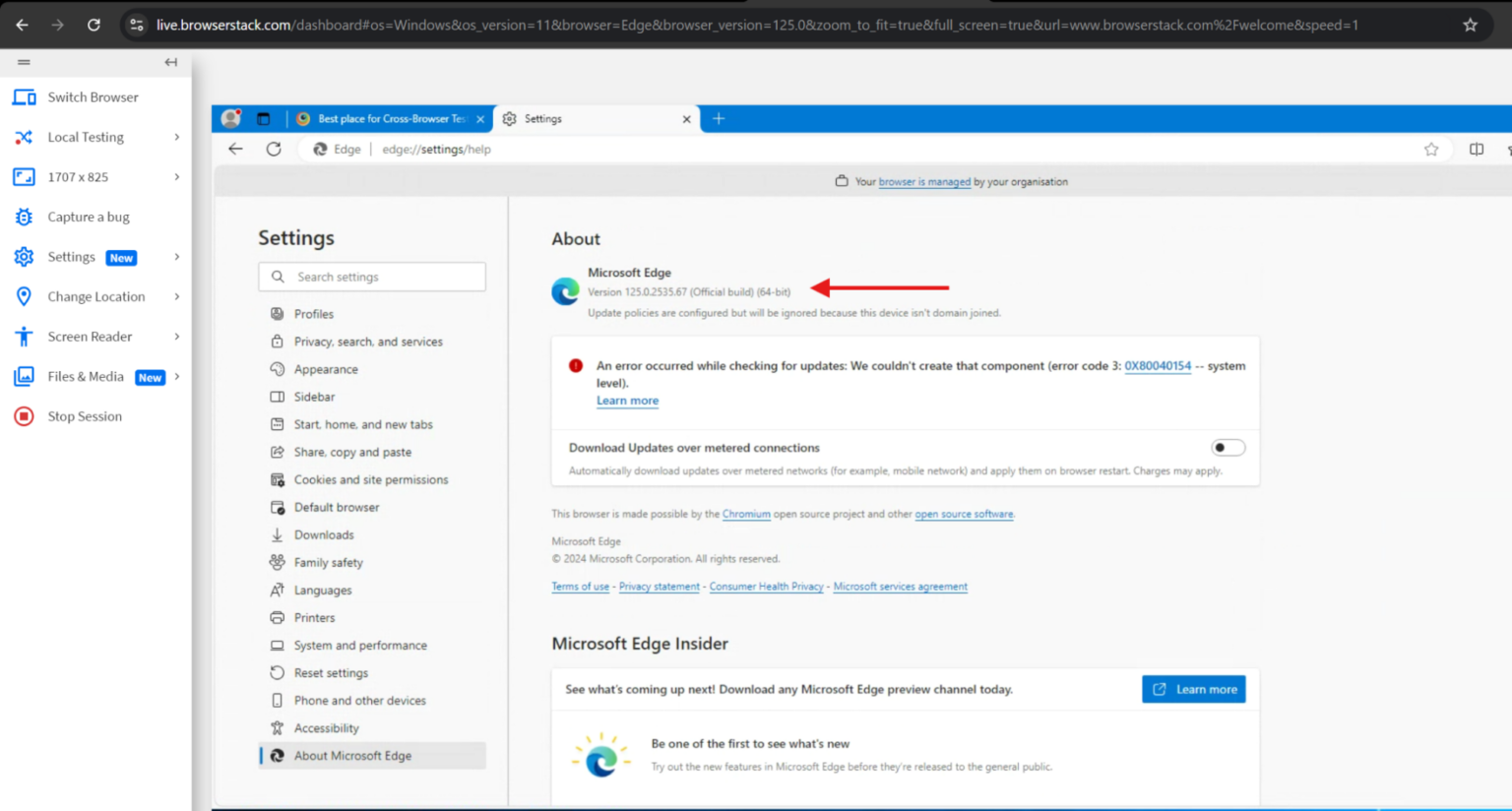This screenshot has width=1512, height=811.
Task: Open the Local Testing icon
Action: 23,137
